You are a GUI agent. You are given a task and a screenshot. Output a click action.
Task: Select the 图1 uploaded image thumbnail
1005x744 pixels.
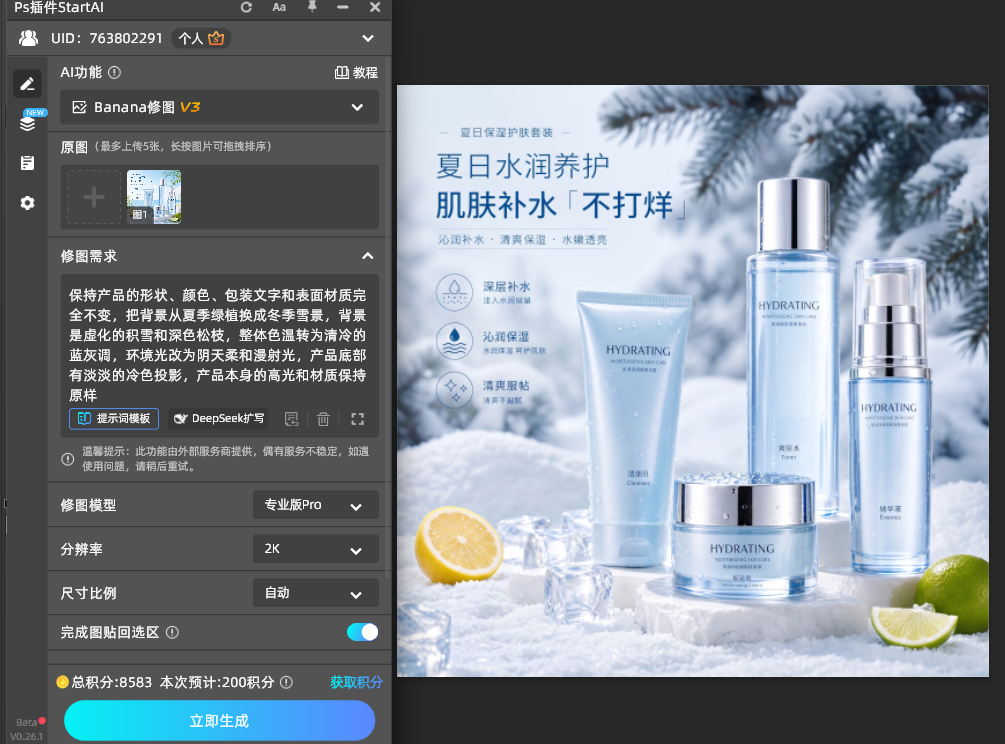(154, 197)
